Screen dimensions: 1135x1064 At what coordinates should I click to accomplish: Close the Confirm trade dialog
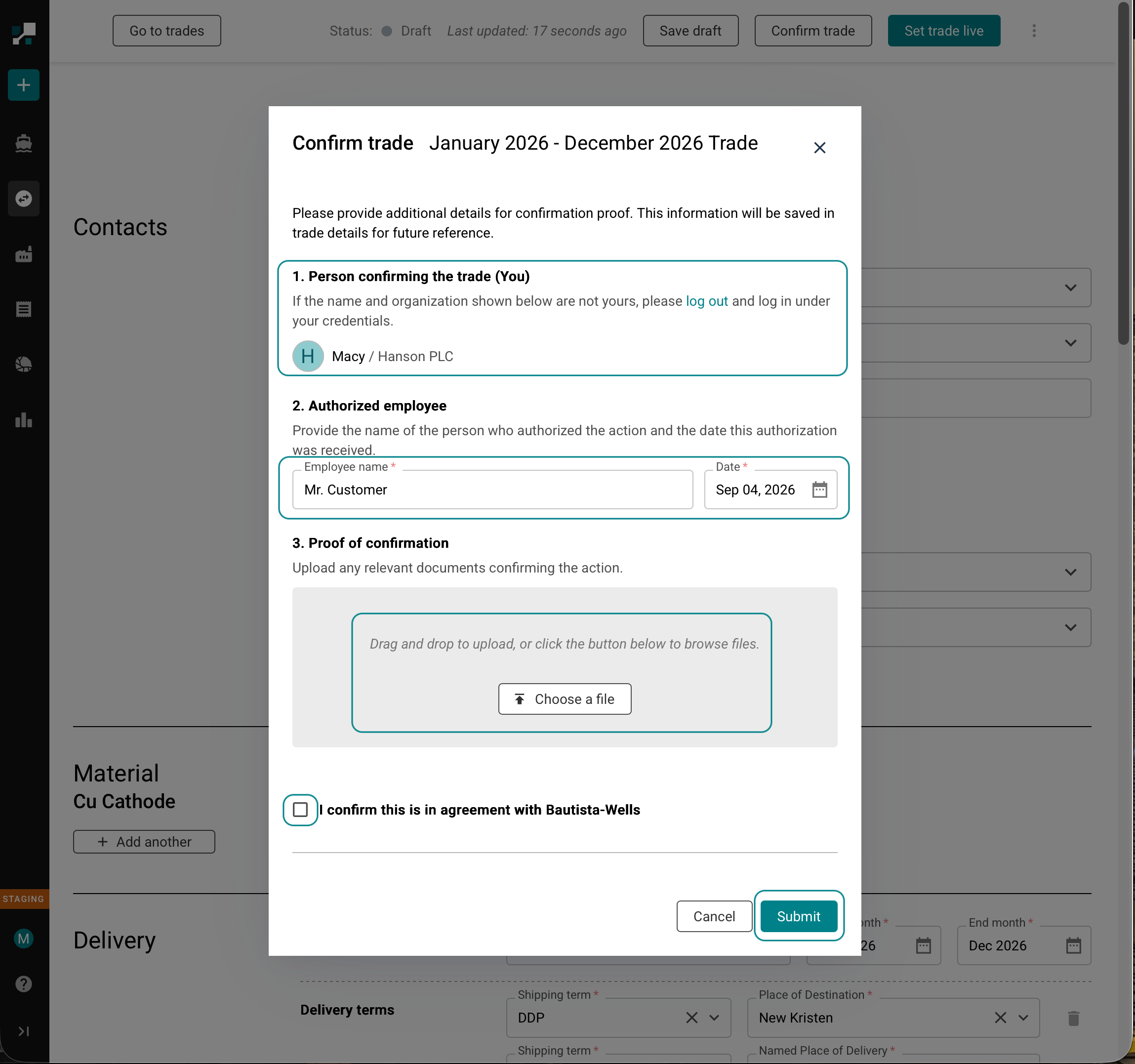tap(820, 148)
